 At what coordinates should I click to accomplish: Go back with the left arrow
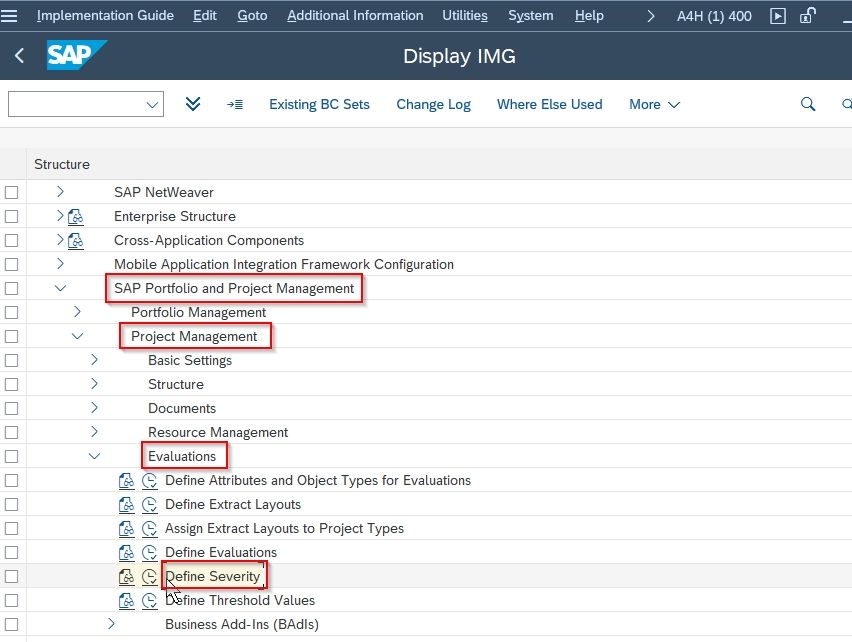click(x=20, y=55)
